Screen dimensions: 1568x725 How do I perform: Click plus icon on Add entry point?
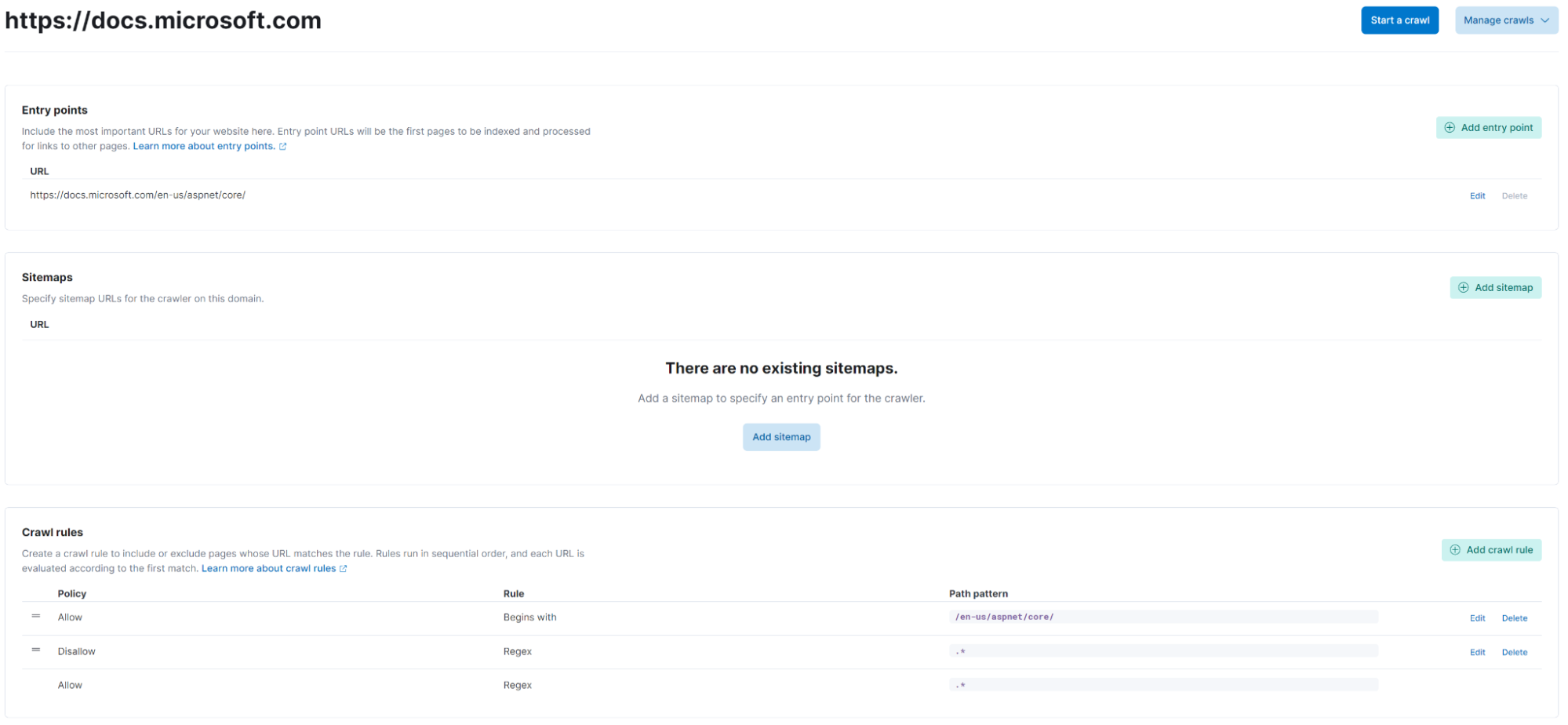1450,128
